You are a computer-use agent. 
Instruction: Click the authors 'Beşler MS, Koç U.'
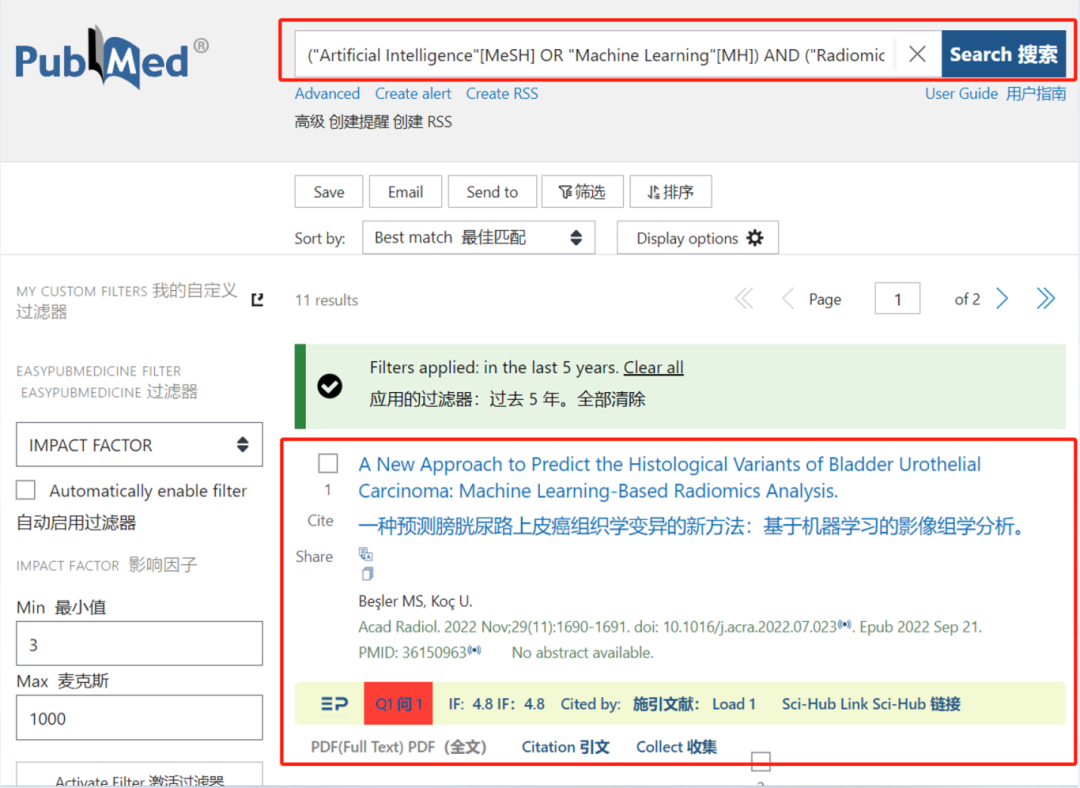coord(415,601)
